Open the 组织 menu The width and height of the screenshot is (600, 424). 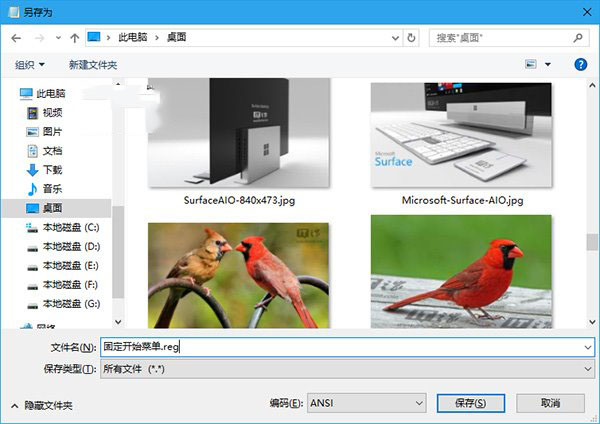(x=29, y=65)
